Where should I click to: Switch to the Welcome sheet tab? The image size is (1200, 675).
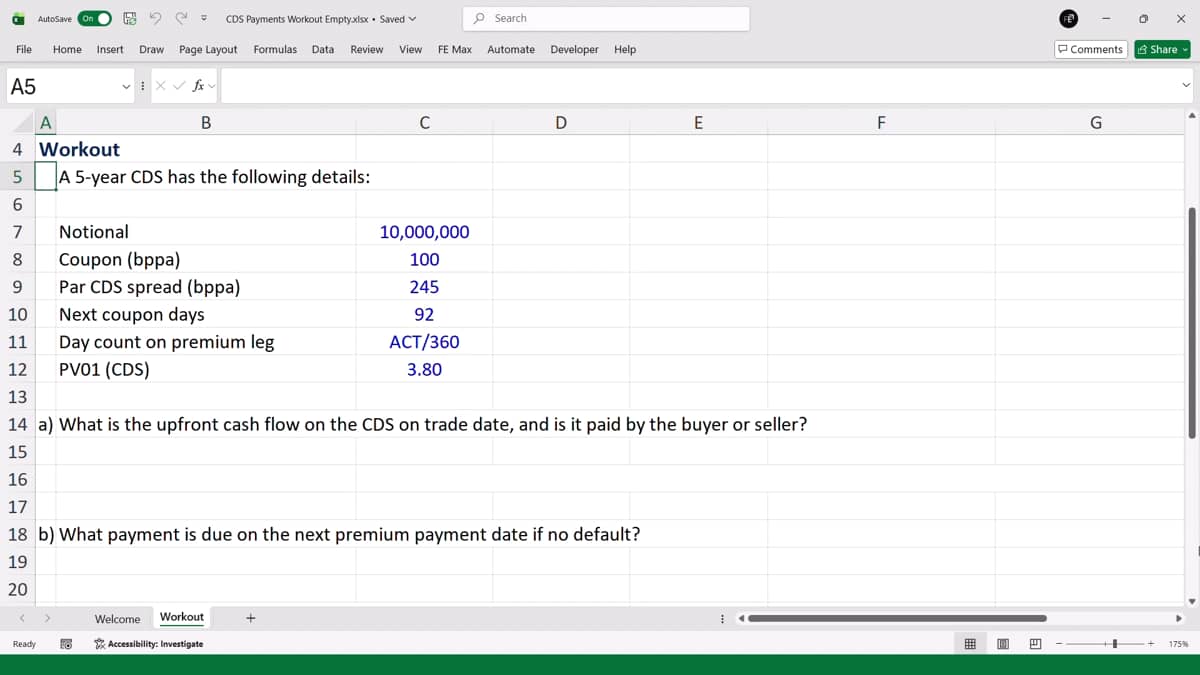pyautogui.click(x=117, y=619)
